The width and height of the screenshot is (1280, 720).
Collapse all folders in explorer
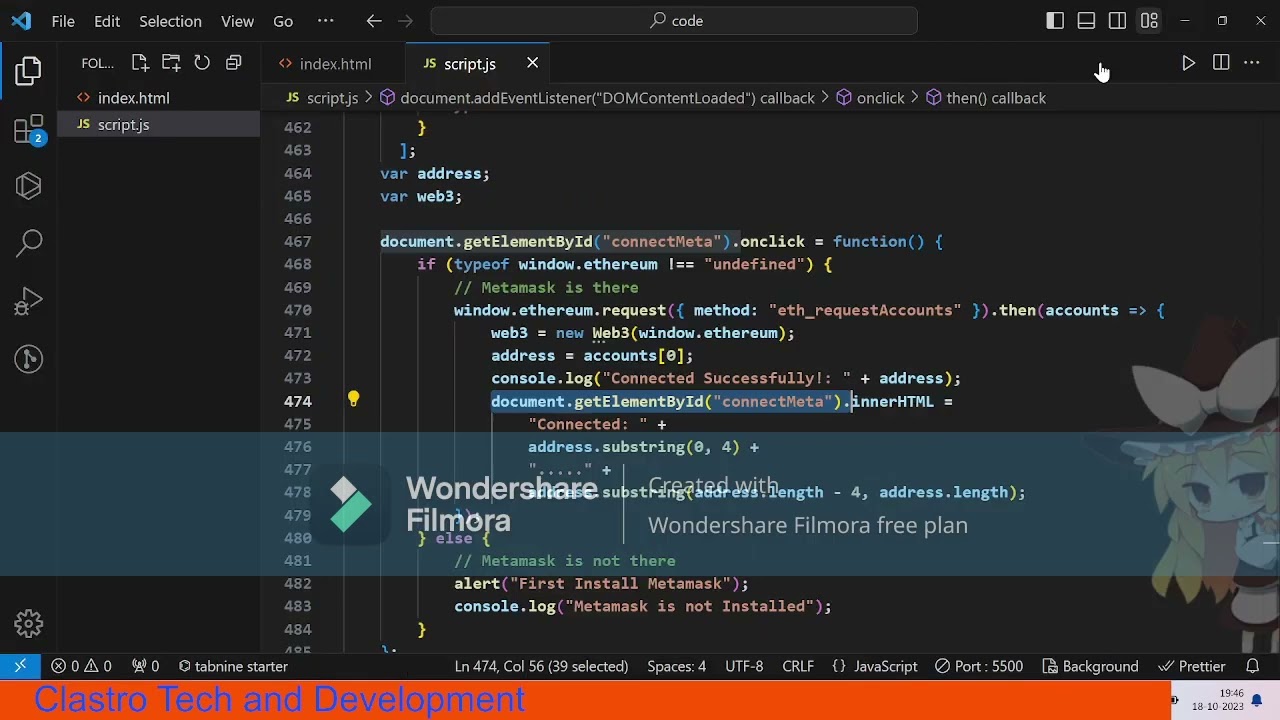tap(234, 63)
